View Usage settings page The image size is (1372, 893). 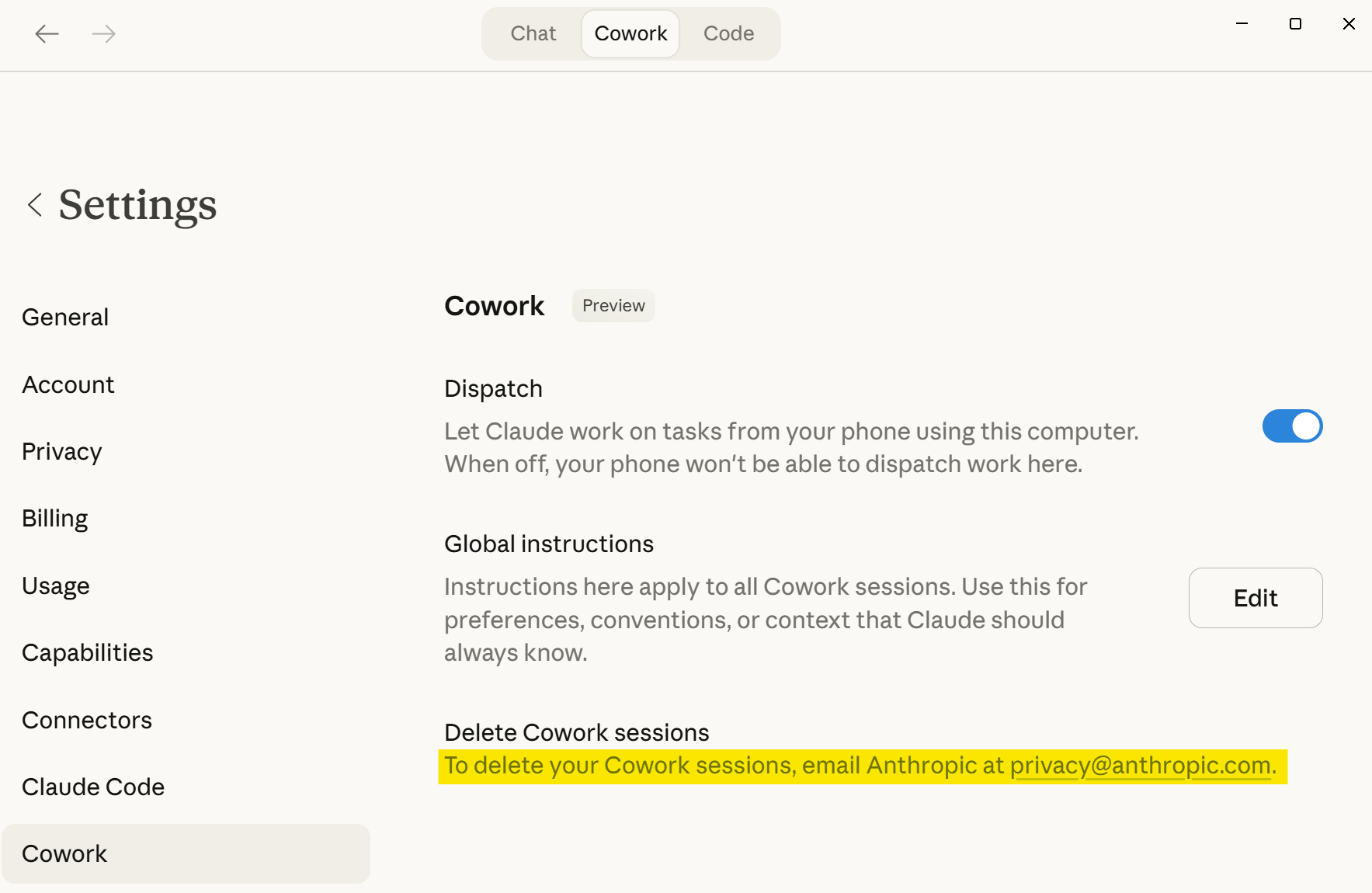coord(56,586)
